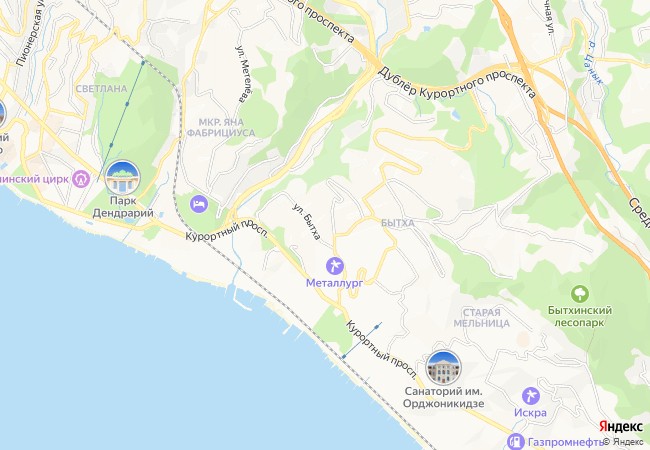The image size is (650, 450).
Task: Click the partially visible landmark icon at left edge
Action: click(3, 114)
